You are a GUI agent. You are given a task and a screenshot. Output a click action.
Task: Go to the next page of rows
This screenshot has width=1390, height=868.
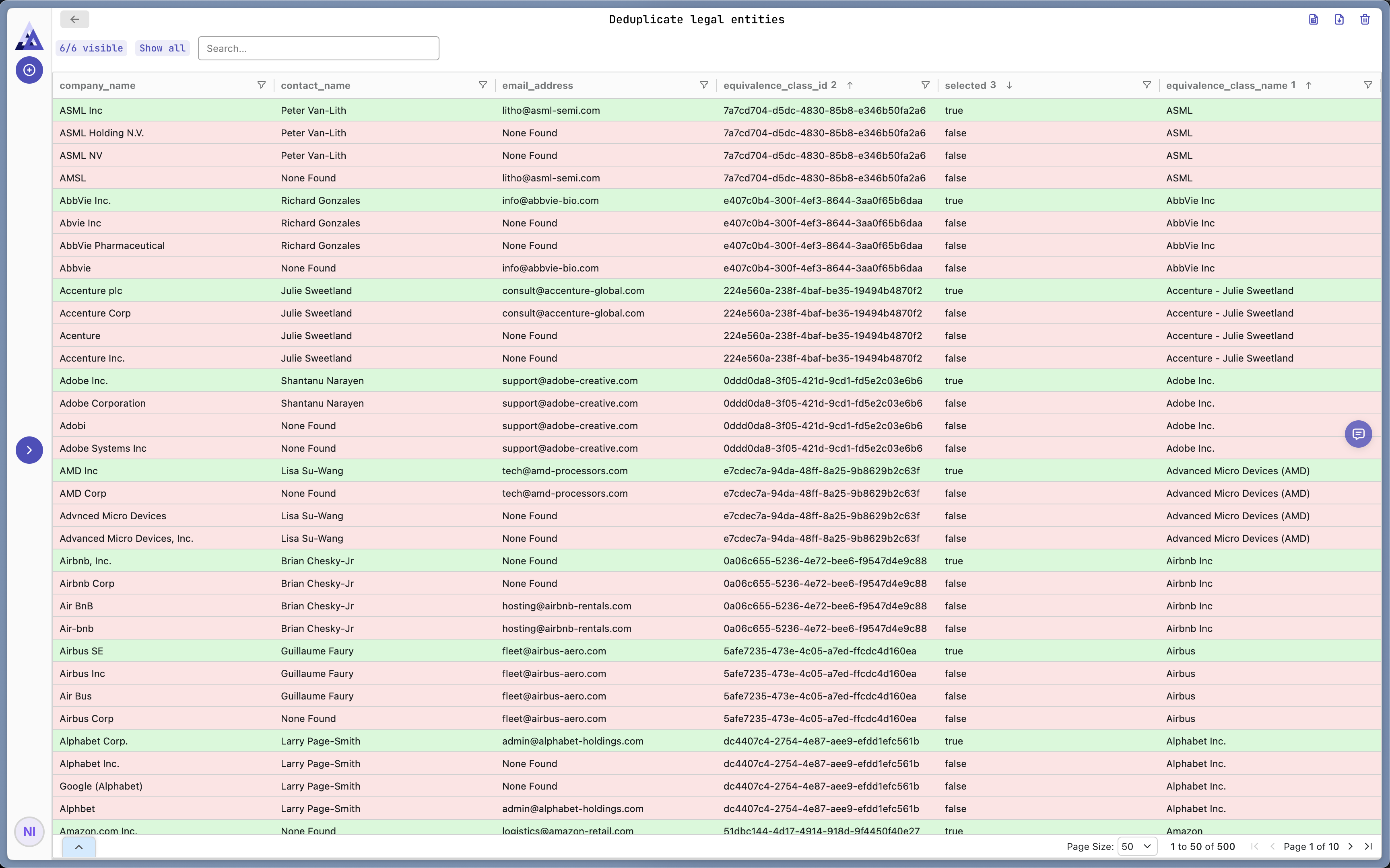click(1351, 846)
